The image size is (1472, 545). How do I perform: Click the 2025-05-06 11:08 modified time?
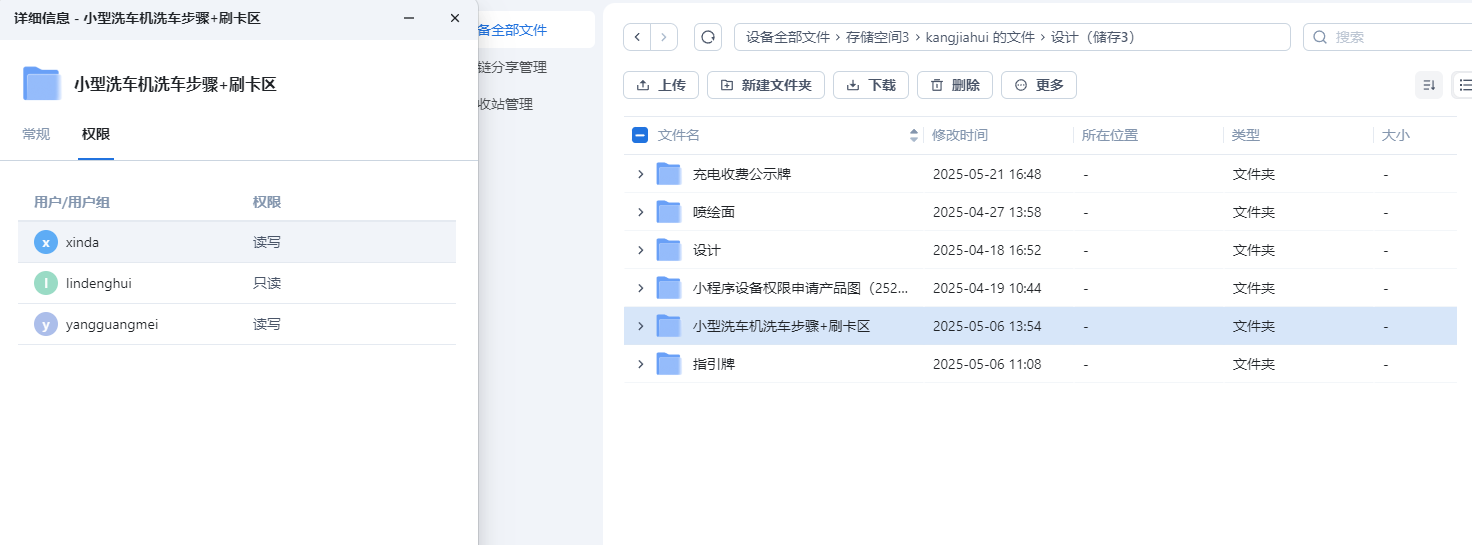tap(987, 364)
